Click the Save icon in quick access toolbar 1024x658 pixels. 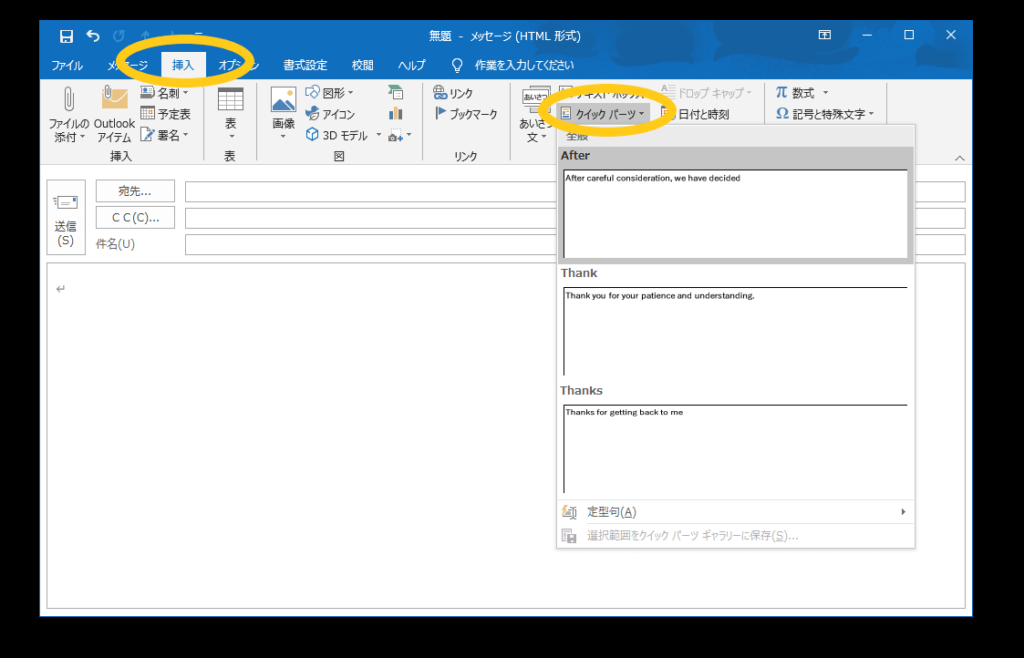click(x=66, y=36)
